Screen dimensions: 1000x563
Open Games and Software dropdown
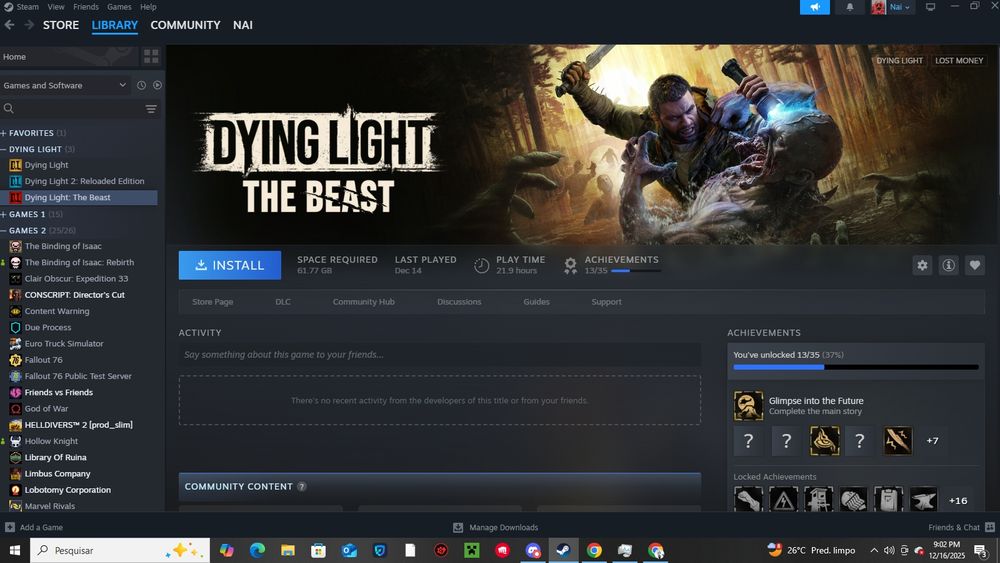[64, 85]
